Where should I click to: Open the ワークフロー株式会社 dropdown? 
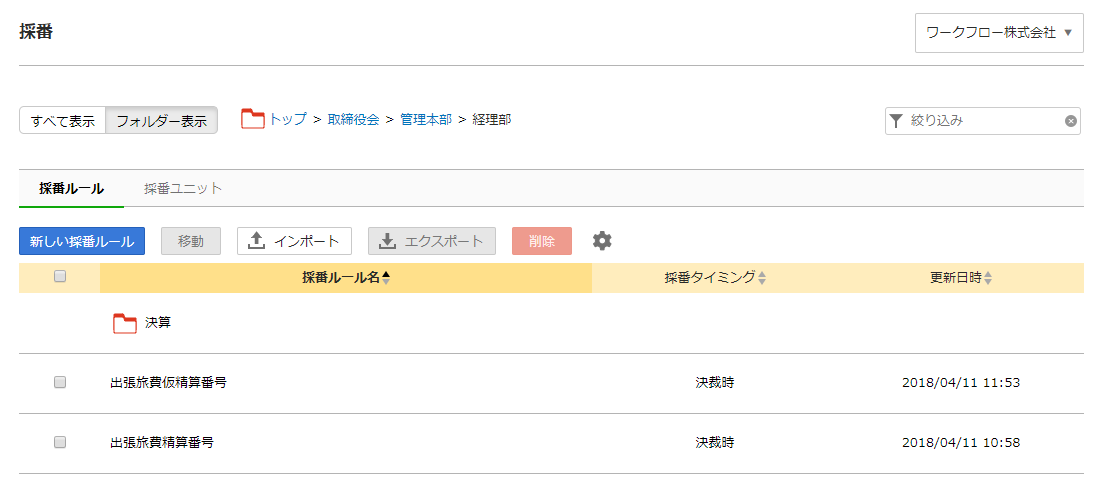(999, 32)
